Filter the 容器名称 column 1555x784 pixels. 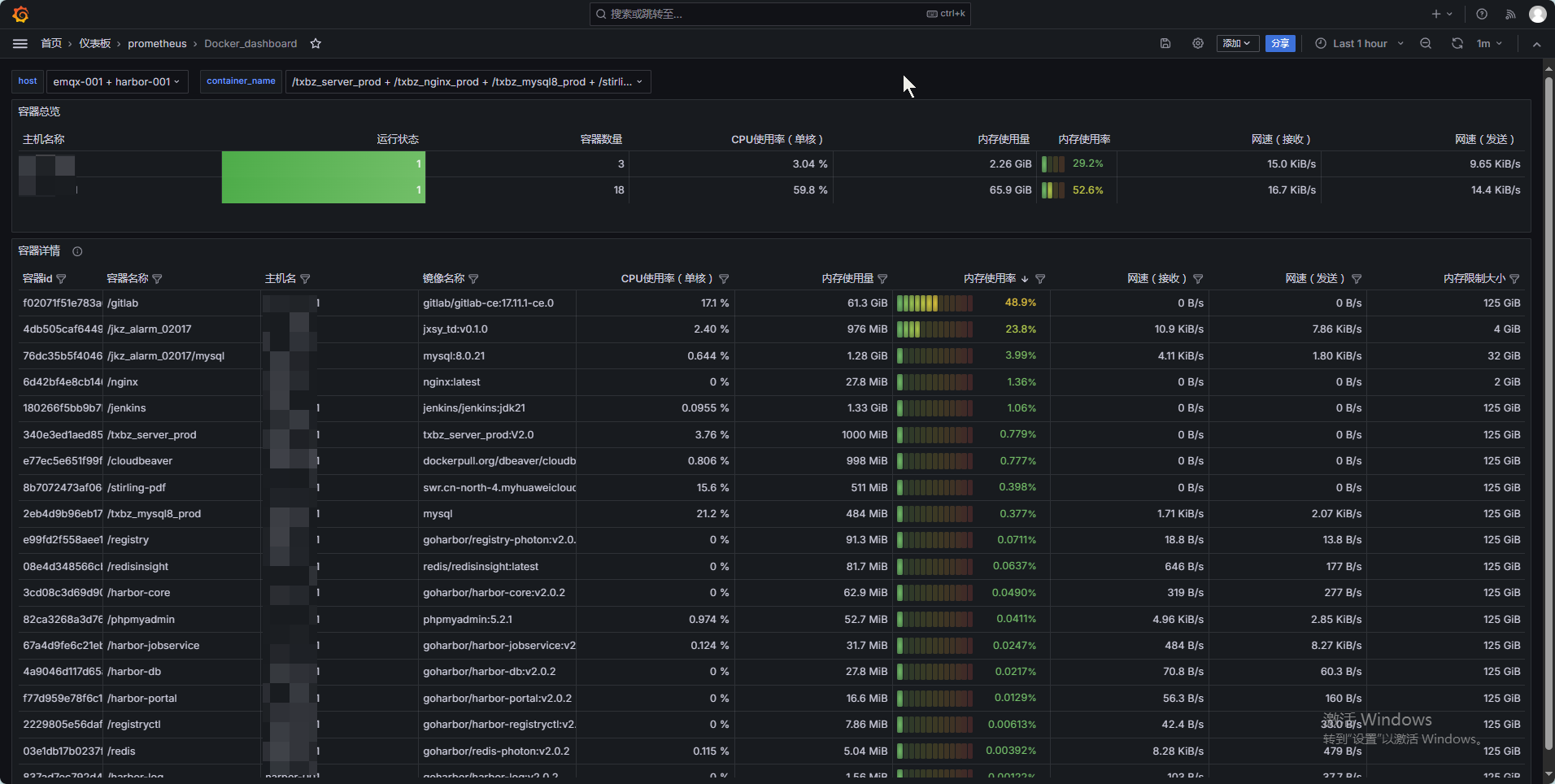[x=157, y=279]
